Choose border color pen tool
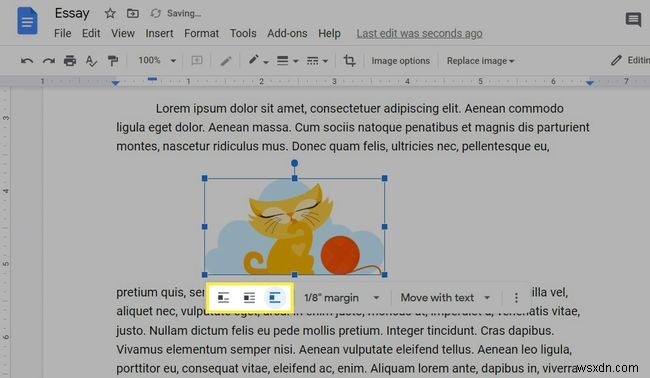Image resolution: width=650 pixels, height=378 pixels. (258, 61)
